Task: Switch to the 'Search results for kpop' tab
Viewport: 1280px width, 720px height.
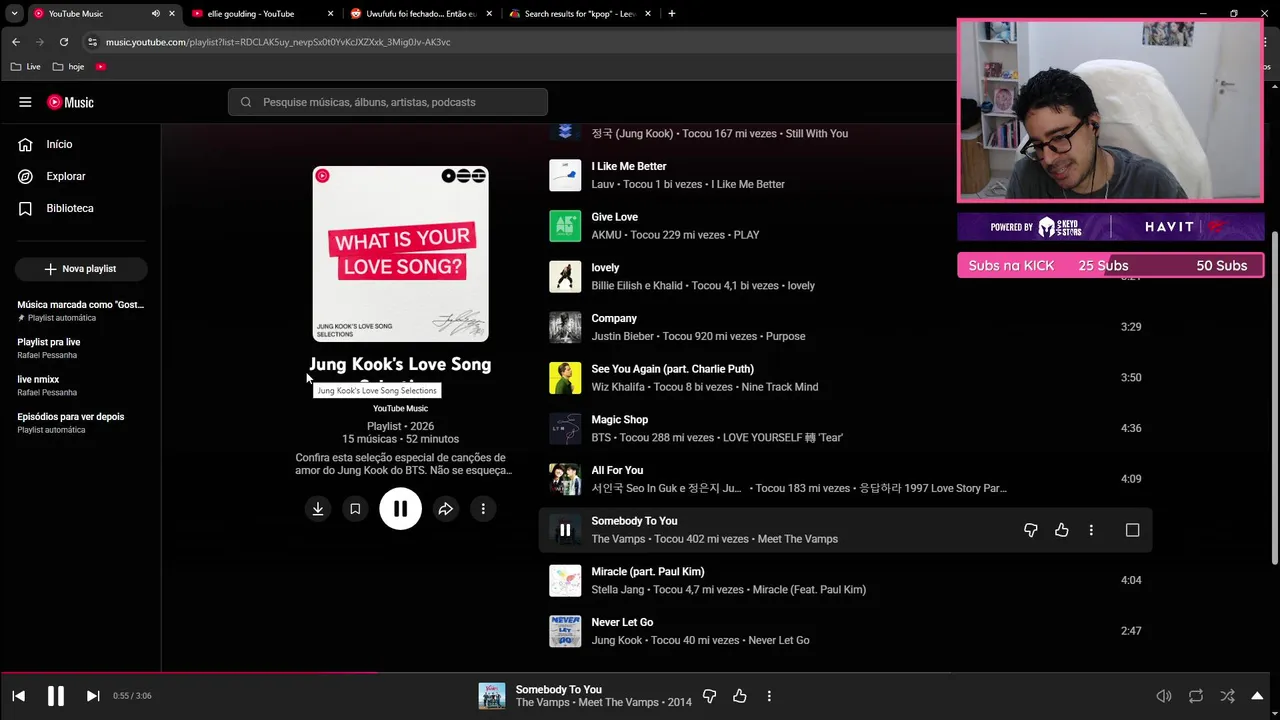Action: [x=580, y=14]
